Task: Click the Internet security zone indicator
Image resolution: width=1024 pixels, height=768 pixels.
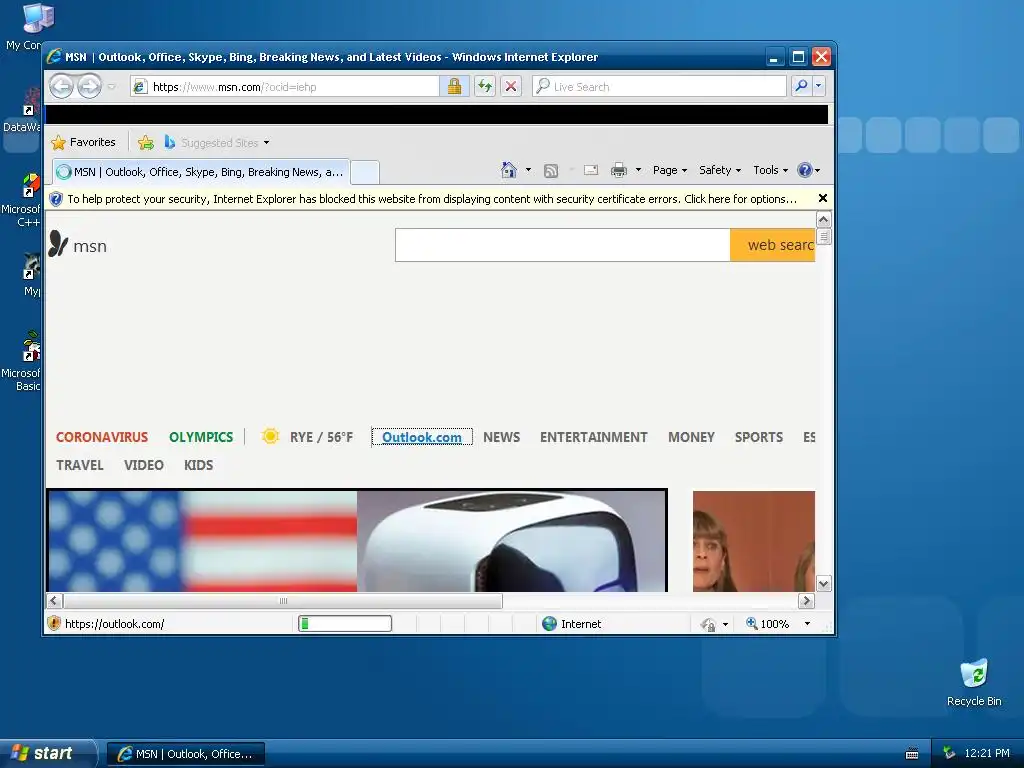Action: [571, 624]
